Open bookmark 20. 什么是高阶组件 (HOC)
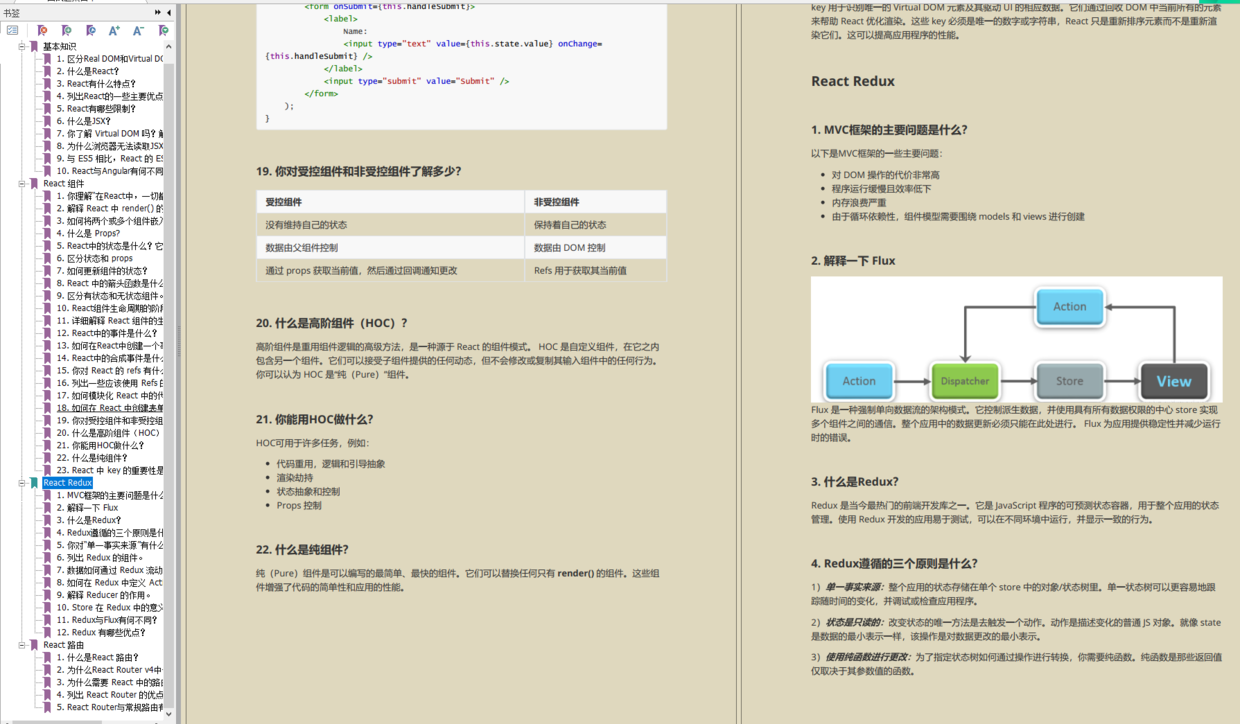 click(x=108, y=433)
